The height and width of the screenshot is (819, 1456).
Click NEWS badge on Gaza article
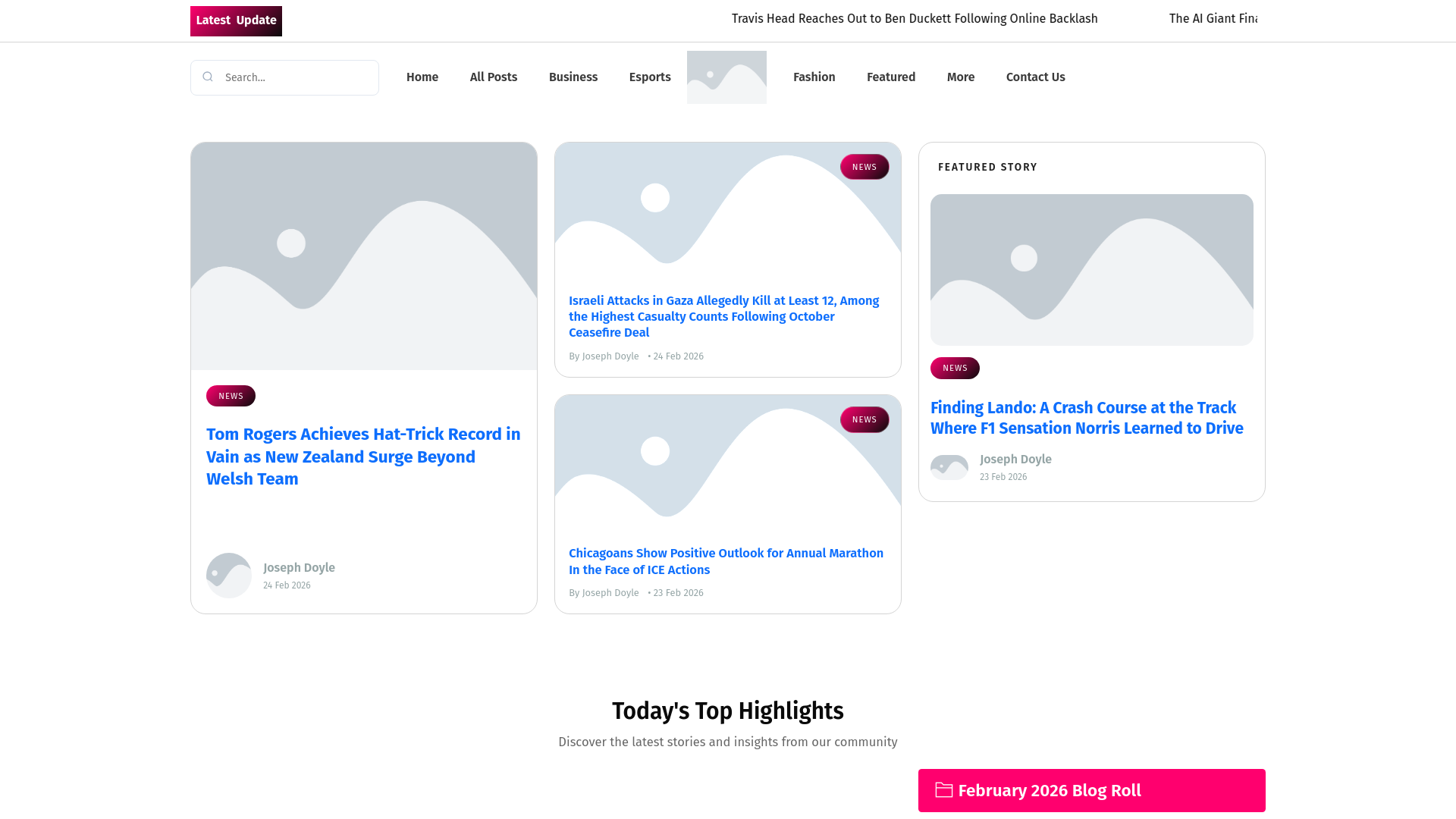click(864, 167)
